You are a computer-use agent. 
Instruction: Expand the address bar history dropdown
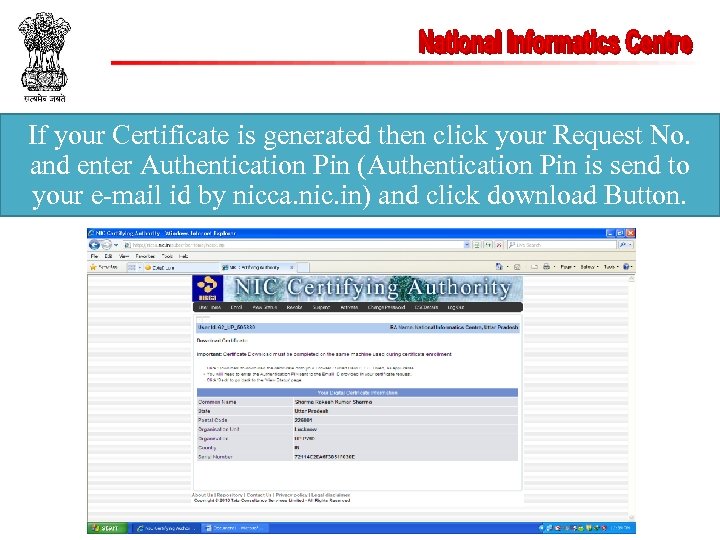coord(467,245)
